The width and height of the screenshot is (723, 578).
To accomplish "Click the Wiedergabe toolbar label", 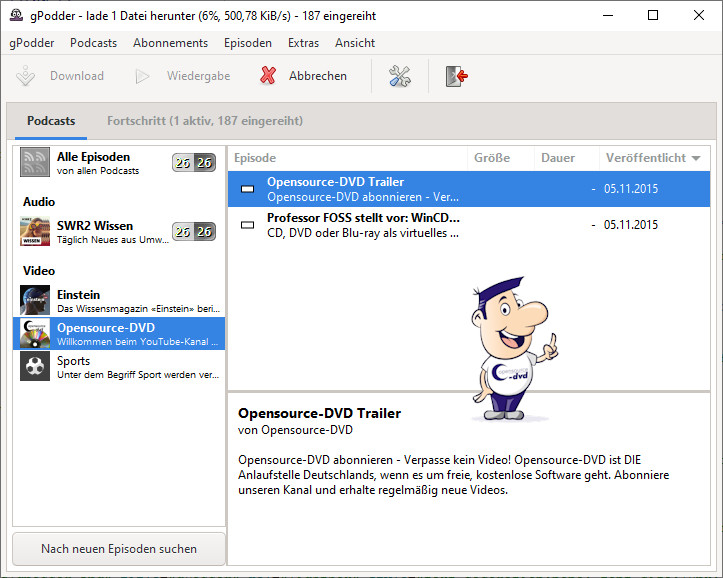I will (199, 76).
